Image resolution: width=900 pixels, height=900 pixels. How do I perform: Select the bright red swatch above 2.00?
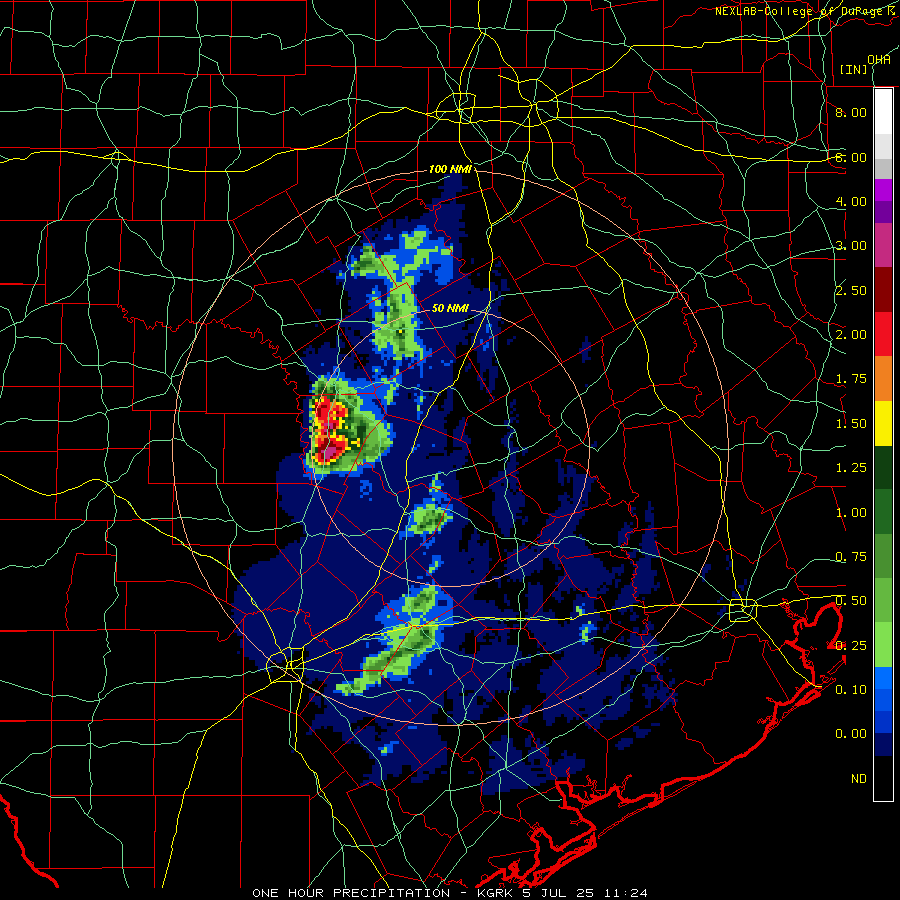[x=883, y=334]
